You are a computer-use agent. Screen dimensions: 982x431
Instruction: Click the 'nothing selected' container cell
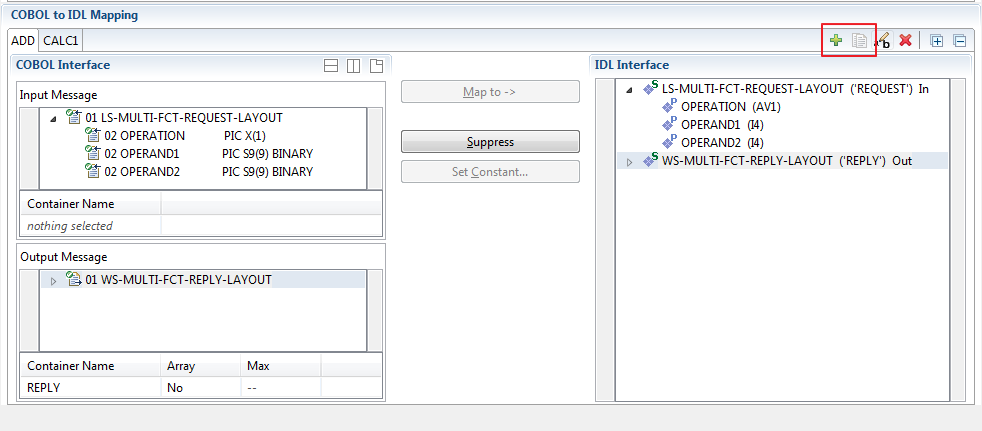pos(91,226)
